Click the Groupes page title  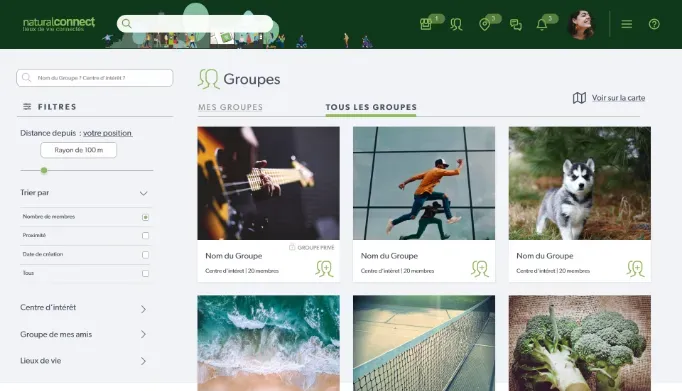[x=252, y=79]
